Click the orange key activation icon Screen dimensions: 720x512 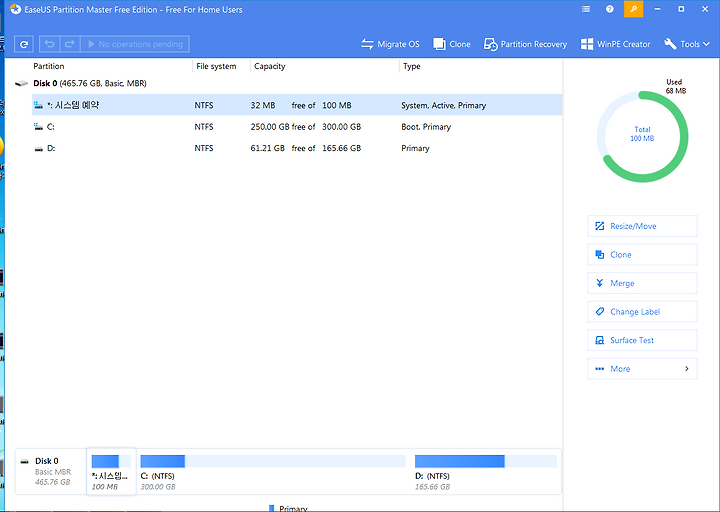[x=634, y=9]
